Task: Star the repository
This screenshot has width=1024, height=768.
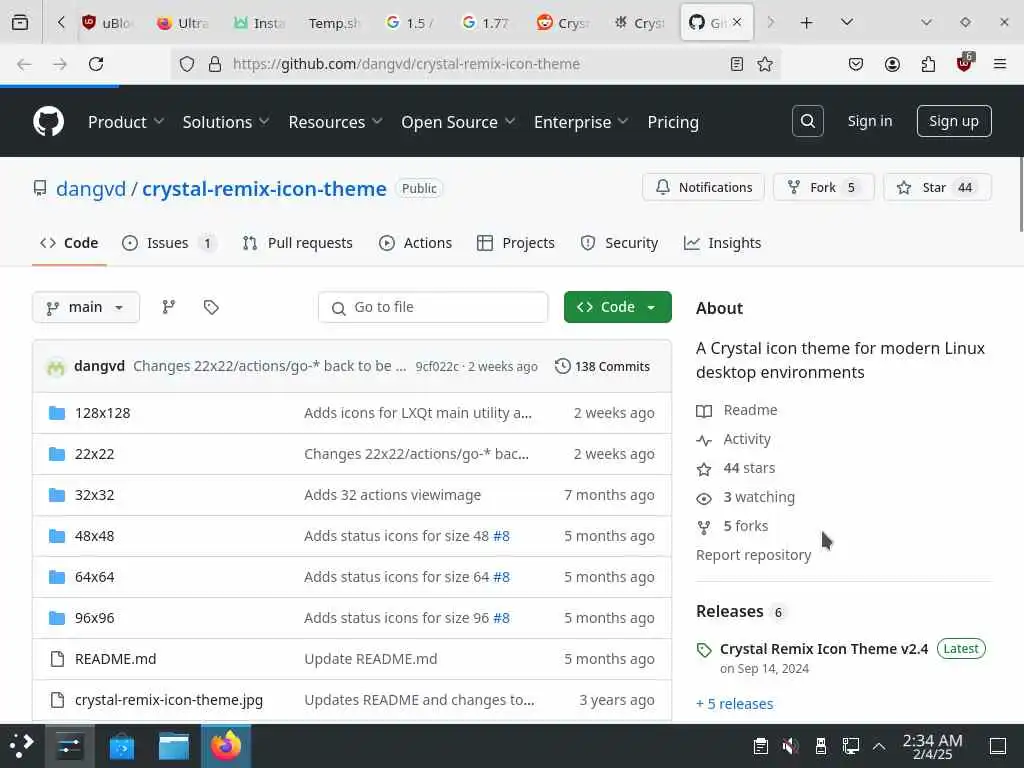Action: click(937, 187)
